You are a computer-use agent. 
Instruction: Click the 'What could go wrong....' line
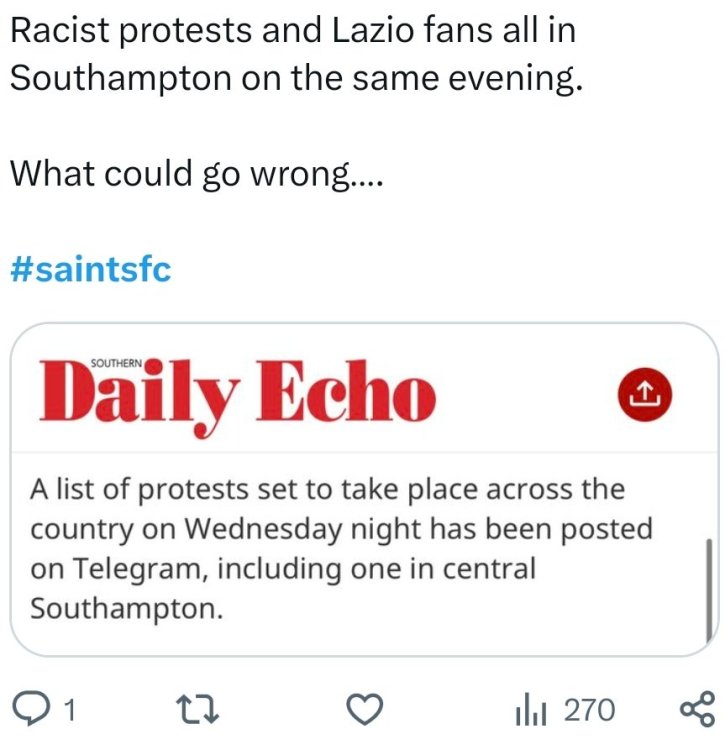click(x=196, y=173)
